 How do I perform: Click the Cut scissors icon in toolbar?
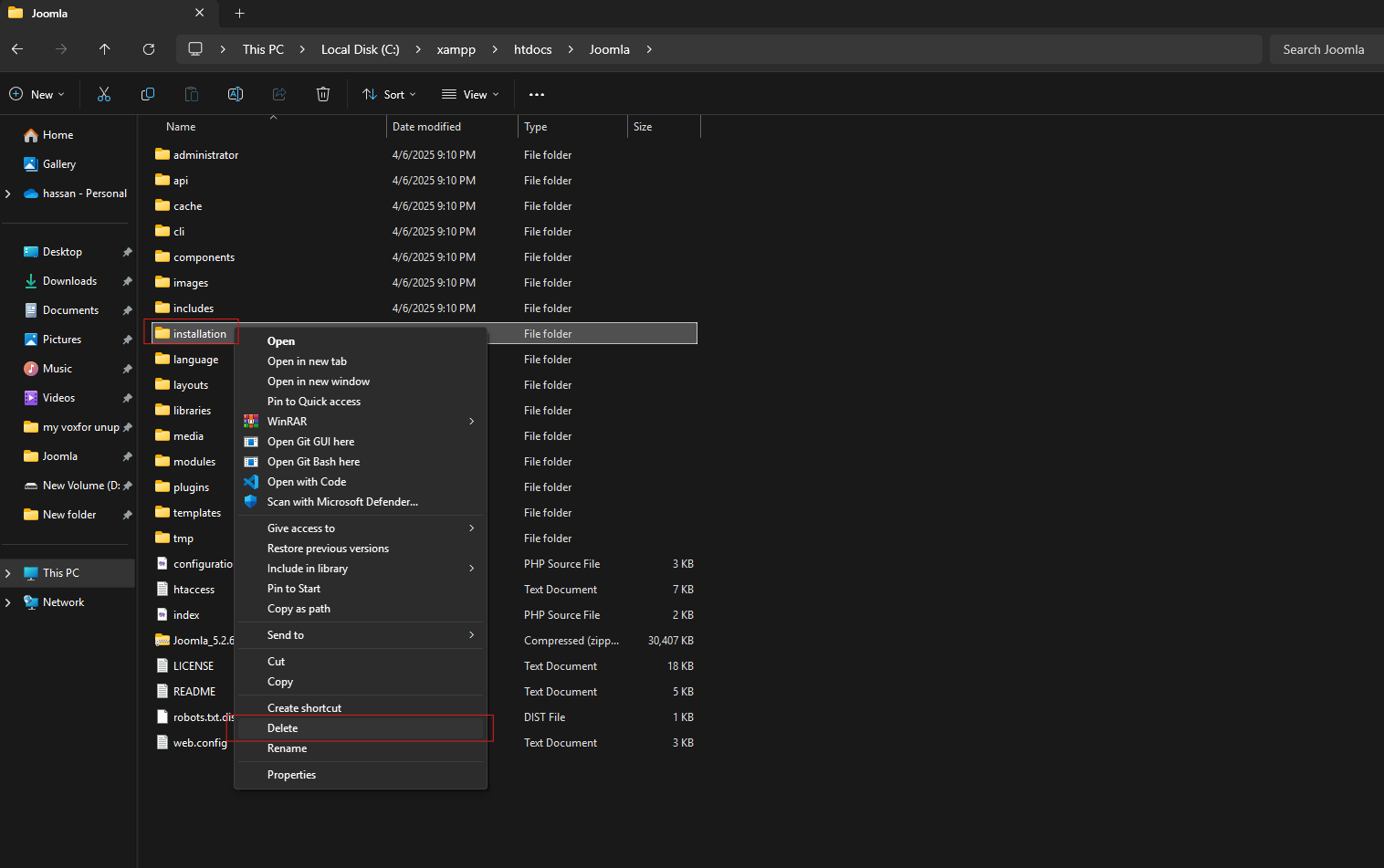coord(104,94)
